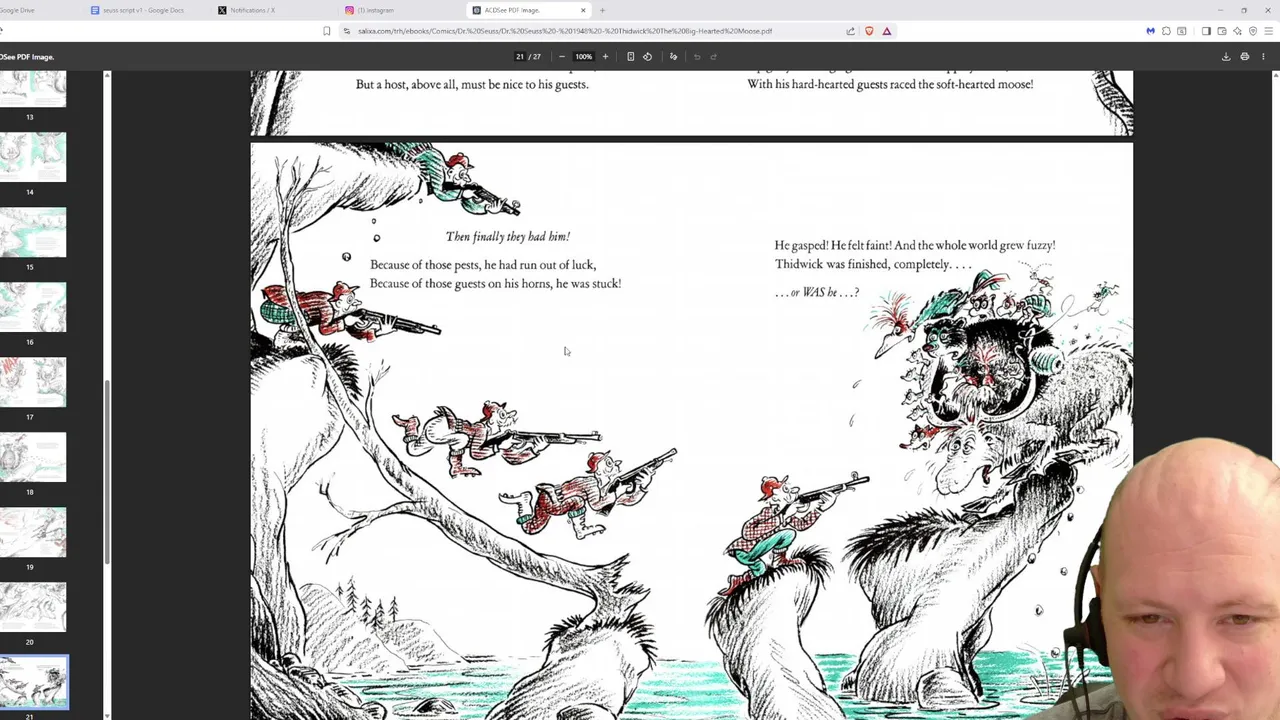
Task: Download the PDF file
Action: click(x=1226, y=56)
